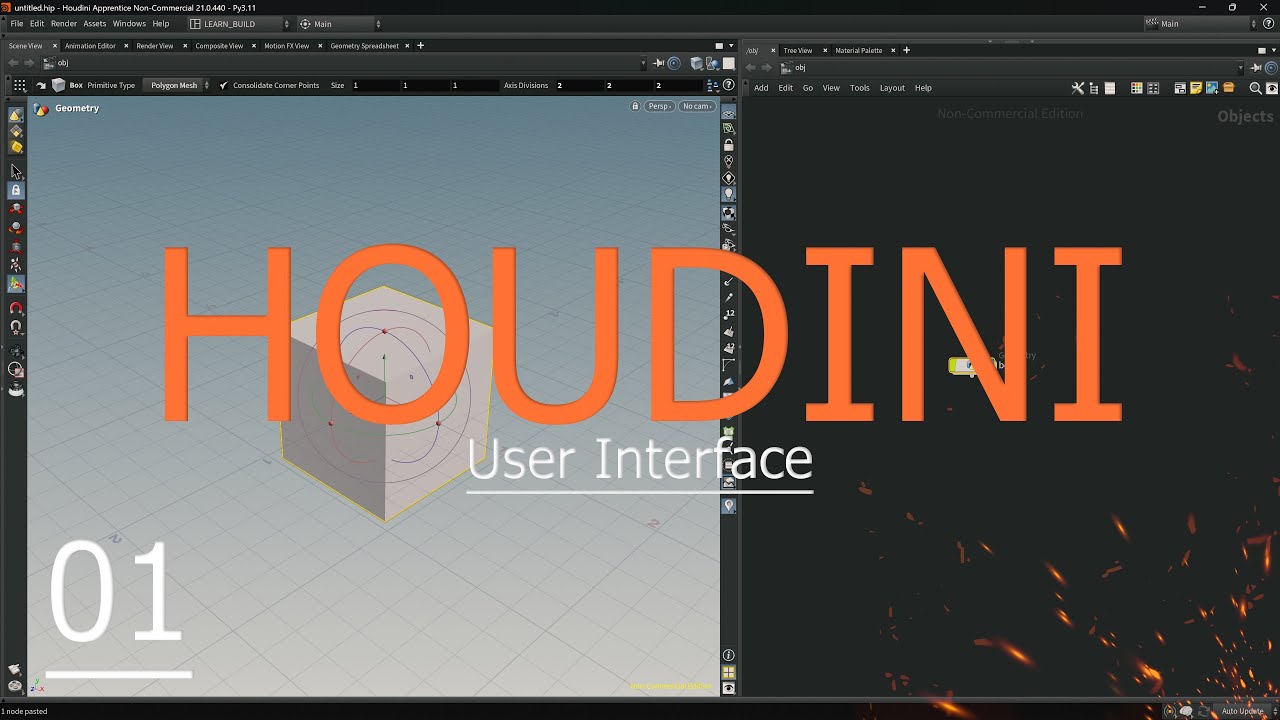Maximize the left pane with square icon
The width and height of the screenshot is (1280, 720).
click(x=718, y=45)
